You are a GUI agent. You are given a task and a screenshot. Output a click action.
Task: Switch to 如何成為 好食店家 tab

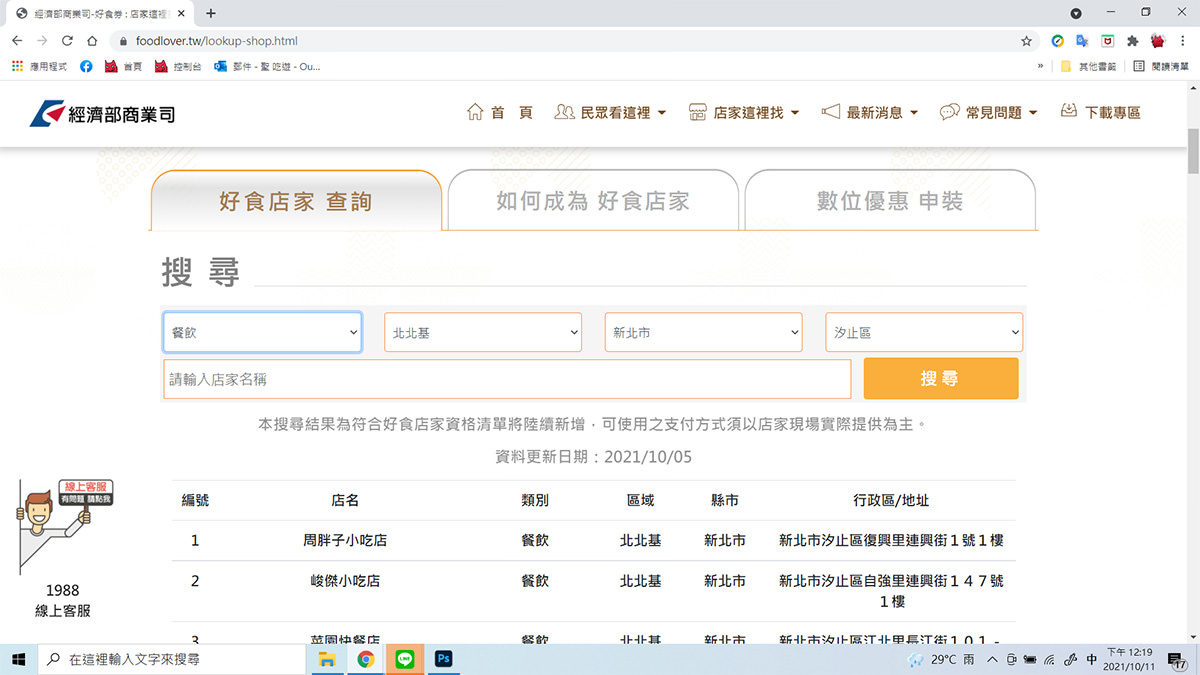(x=593, y=201)
